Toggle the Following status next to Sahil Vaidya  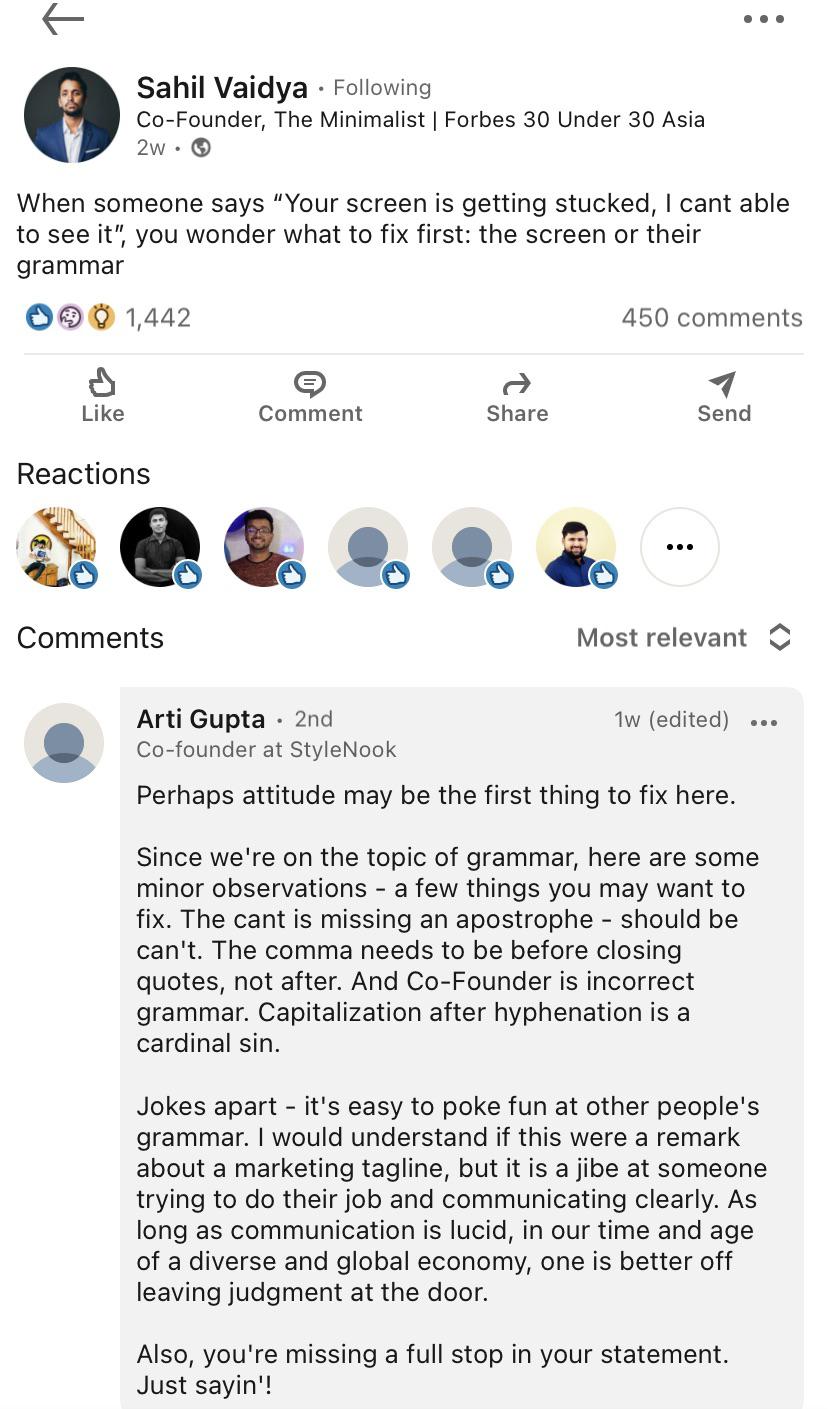coord(382,88)
